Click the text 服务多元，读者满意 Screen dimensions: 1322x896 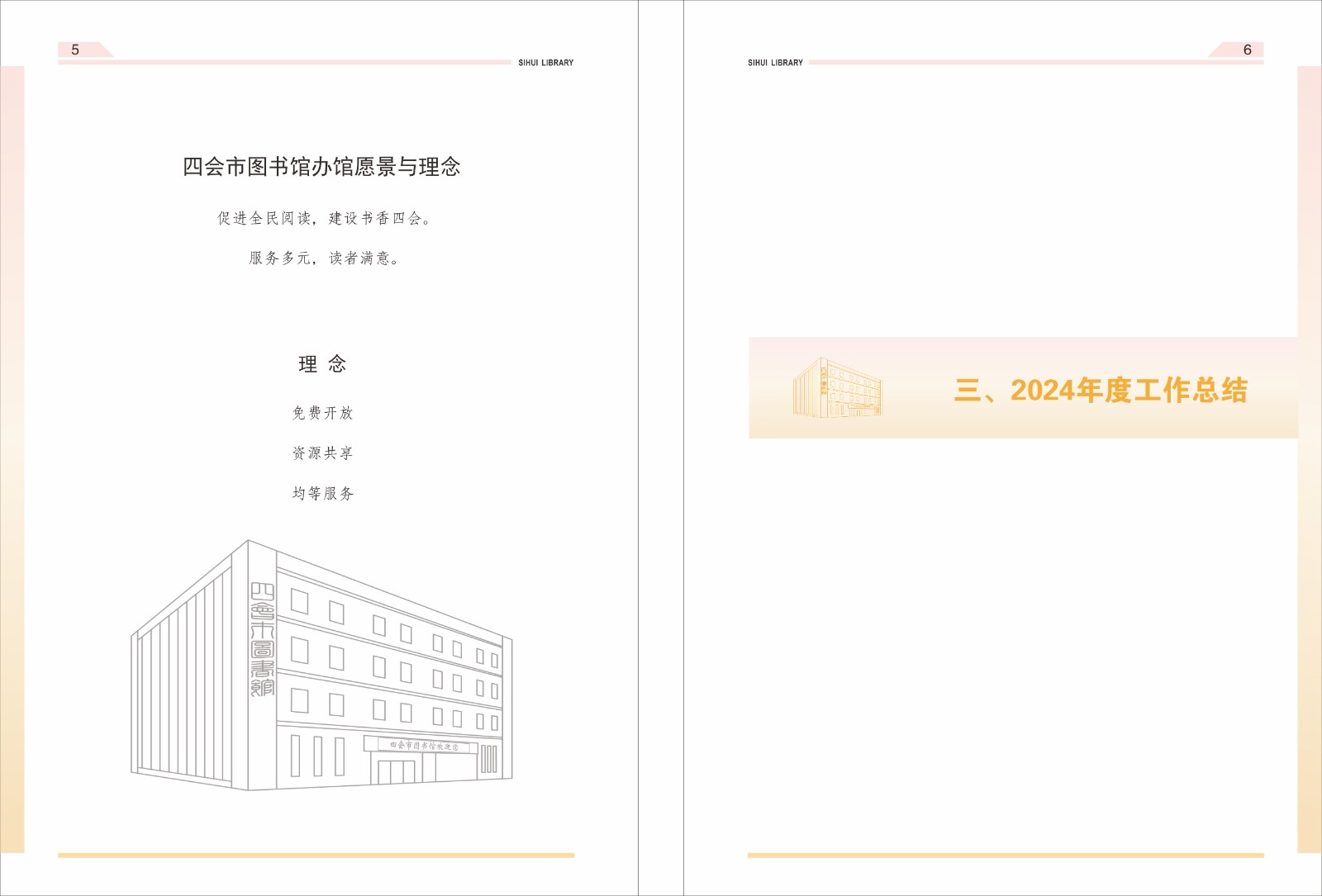pos(323,258)
